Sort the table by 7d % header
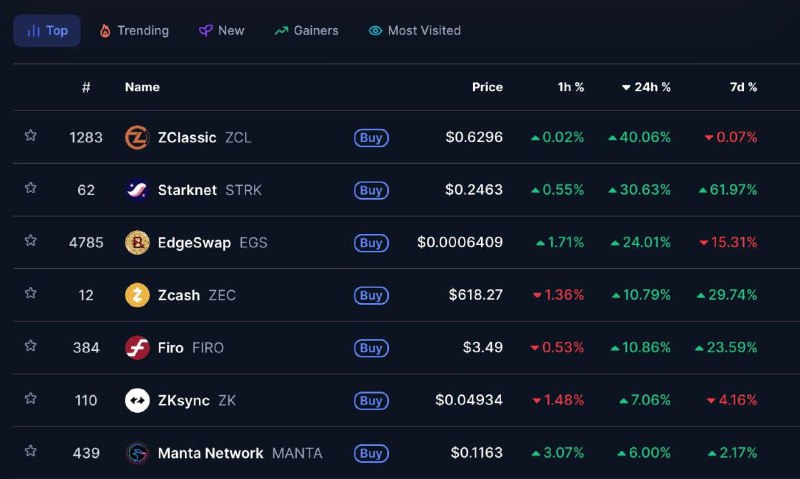This screenshot has width=800, height=479. 743,87
